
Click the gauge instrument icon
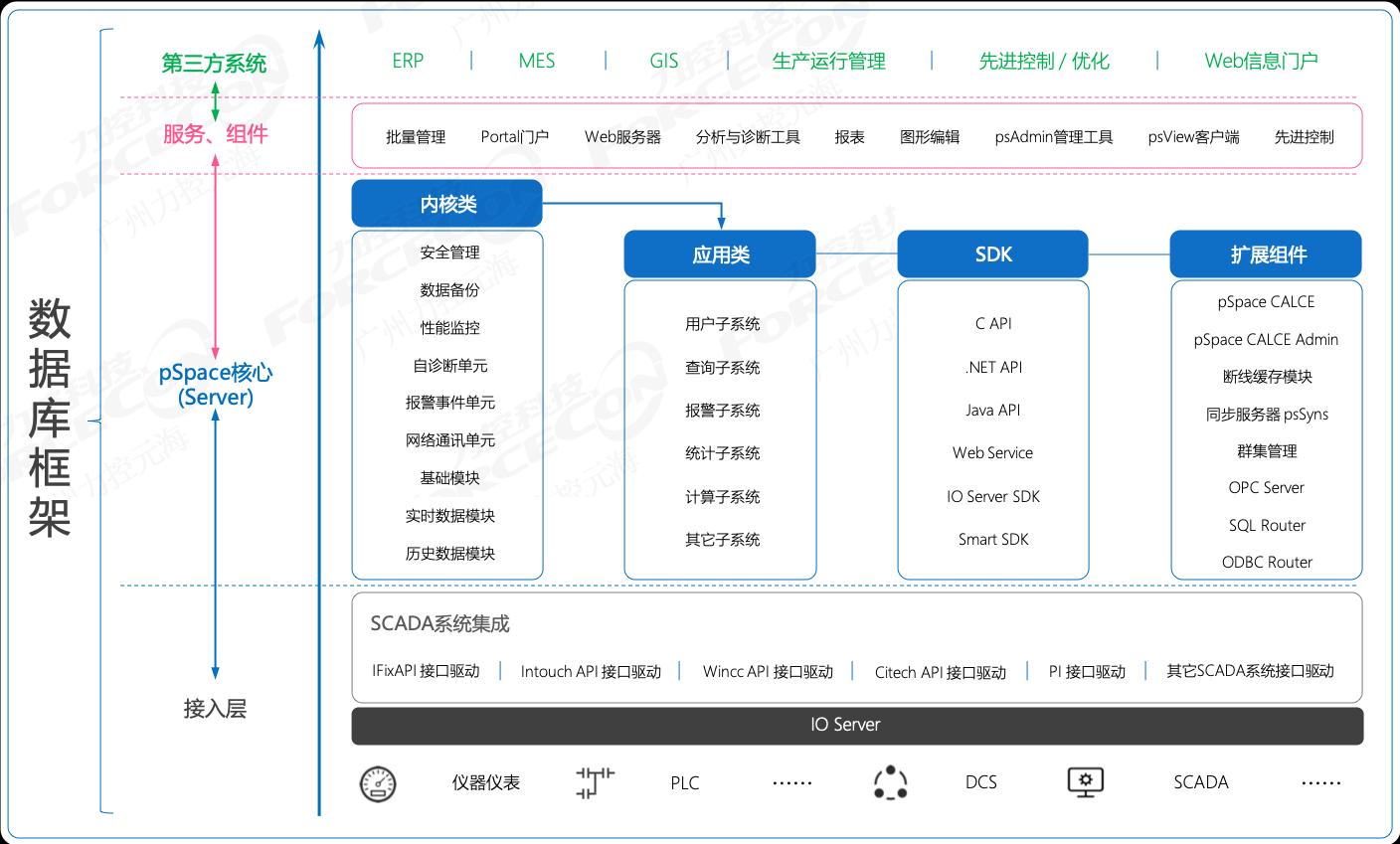tap(378, 783)
